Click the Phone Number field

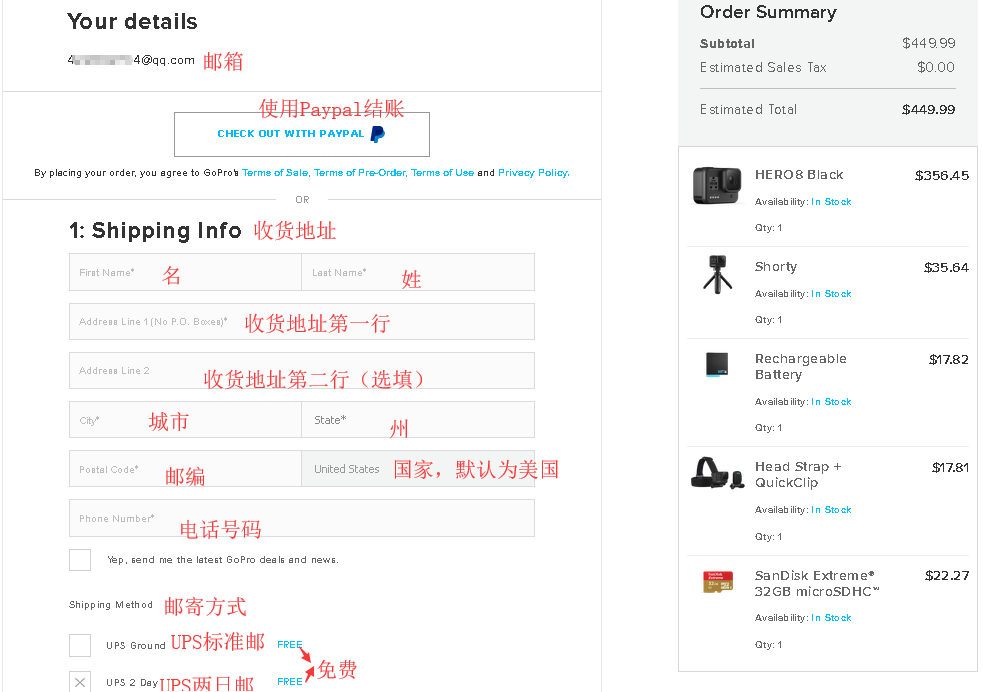tap(302, 518)
